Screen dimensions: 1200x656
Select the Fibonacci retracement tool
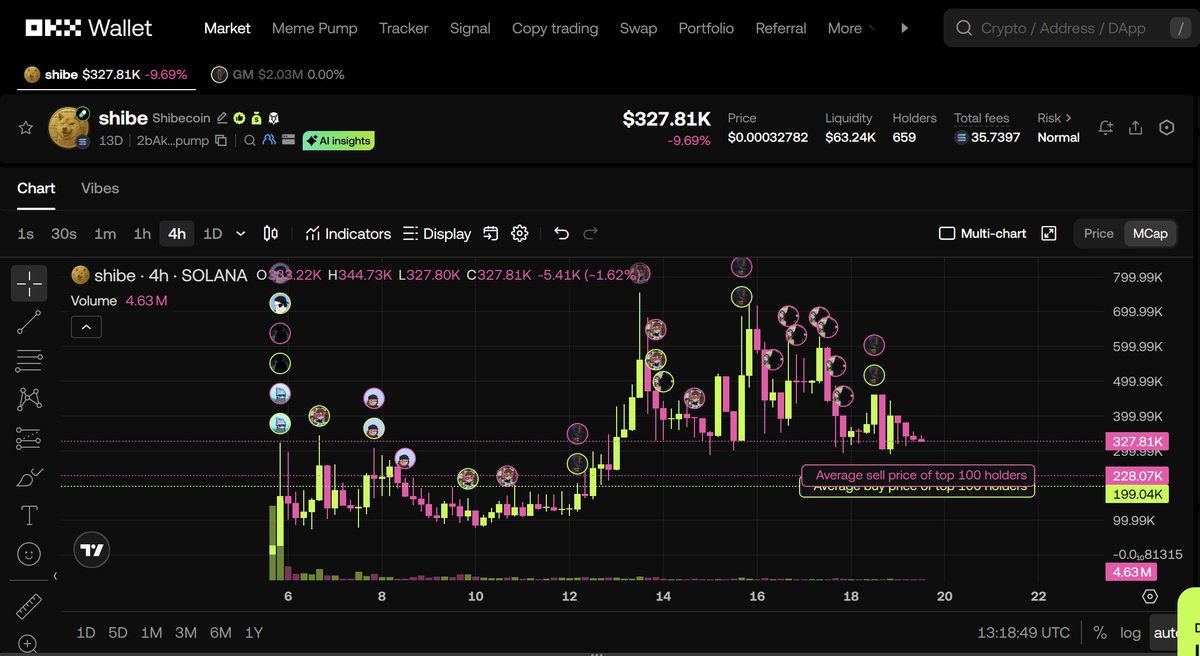click(30, 361)
